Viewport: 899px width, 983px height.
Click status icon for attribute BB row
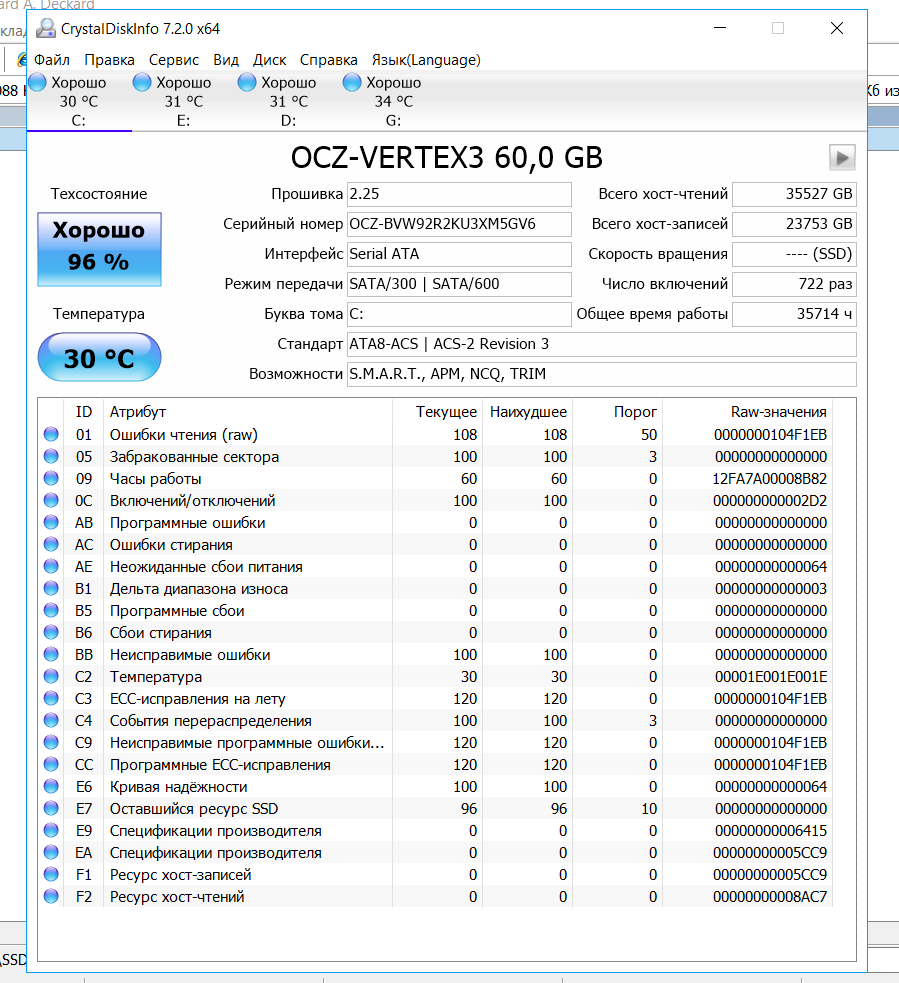(51, 654)
